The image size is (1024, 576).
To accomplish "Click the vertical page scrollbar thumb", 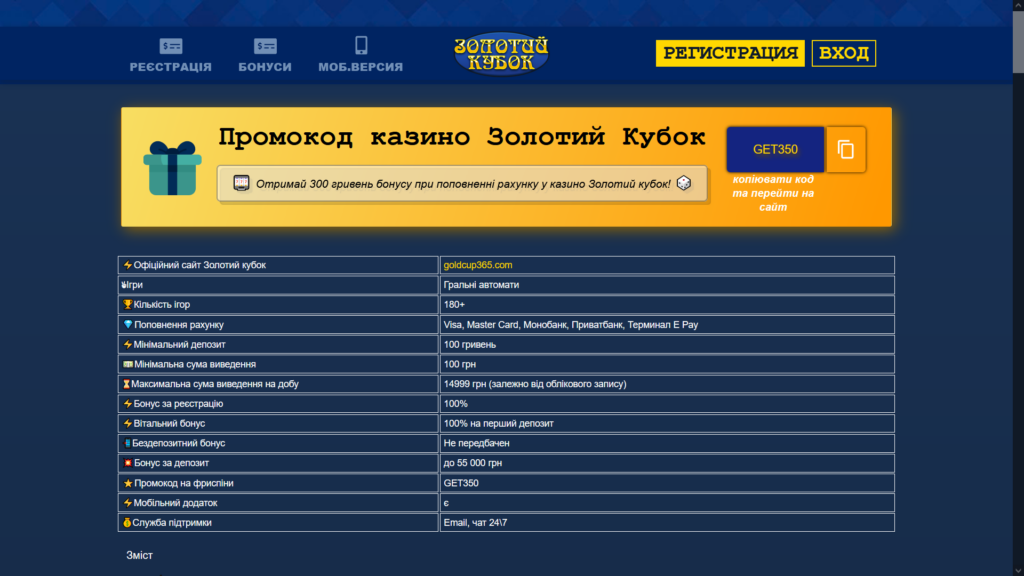I will [x=1018, y=42].
